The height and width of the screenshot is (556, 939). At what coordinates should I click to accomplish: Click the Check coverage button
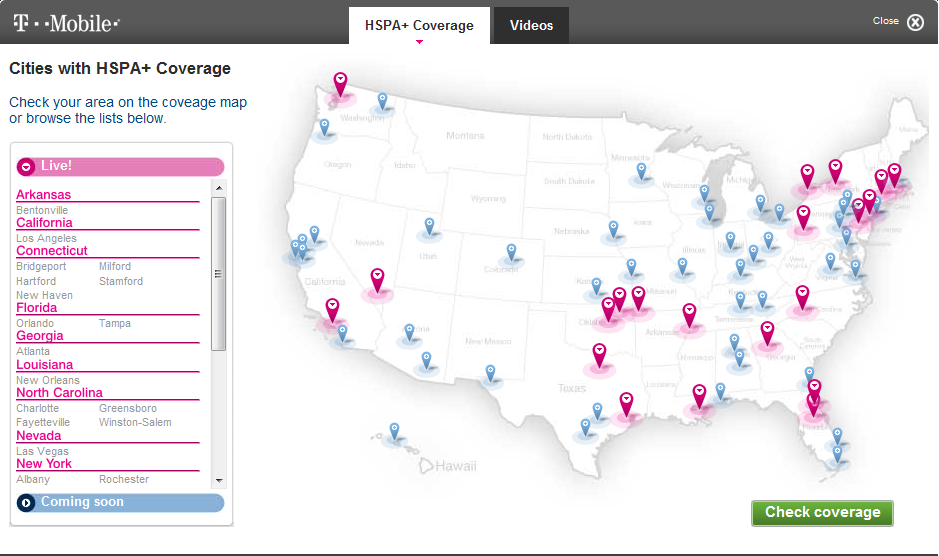pyautogui.click(x=822, y=513)
